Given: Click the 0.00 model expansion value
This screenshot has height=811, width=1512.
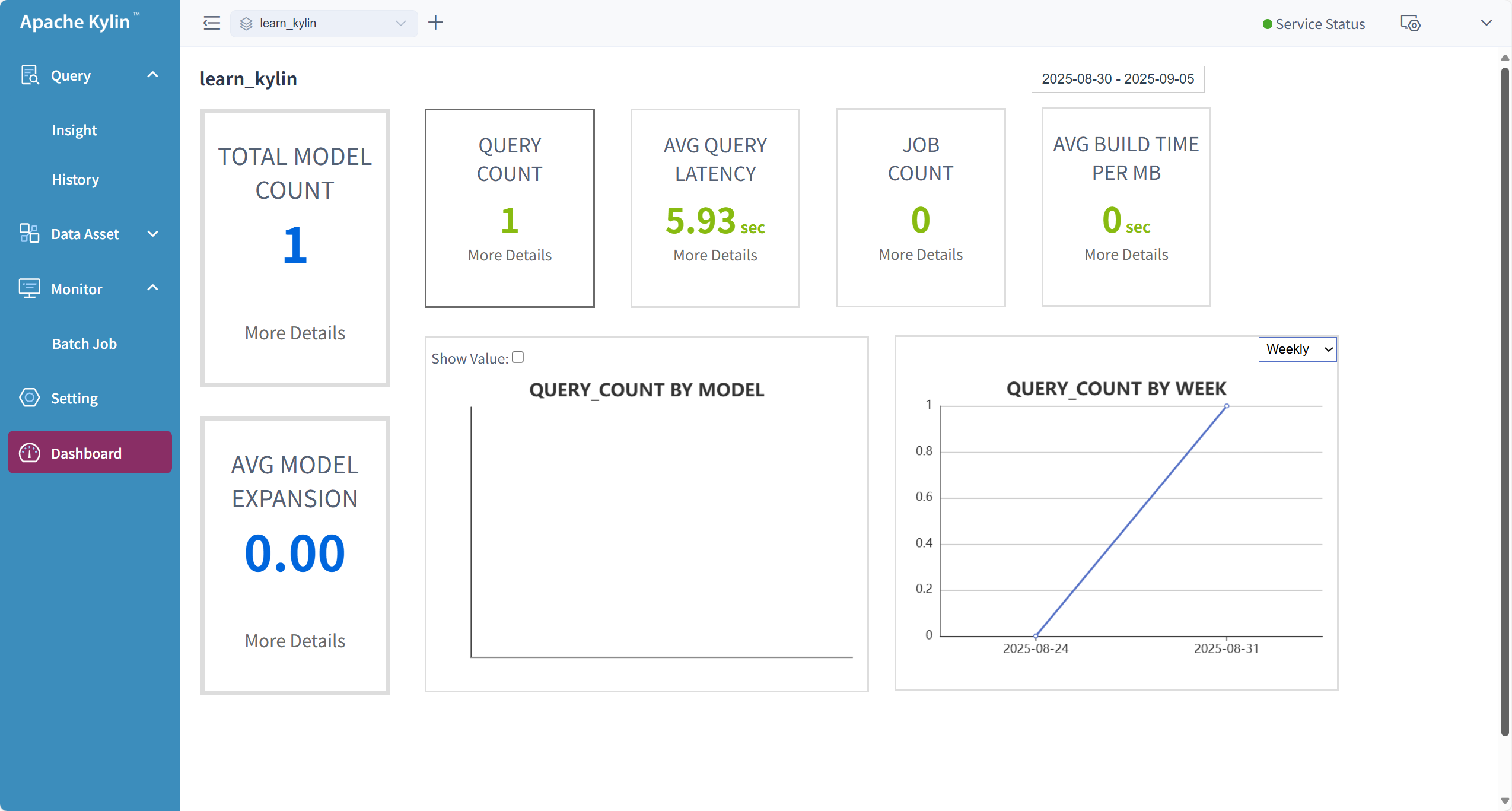Looking at the screenshot, I should (295, 553).
